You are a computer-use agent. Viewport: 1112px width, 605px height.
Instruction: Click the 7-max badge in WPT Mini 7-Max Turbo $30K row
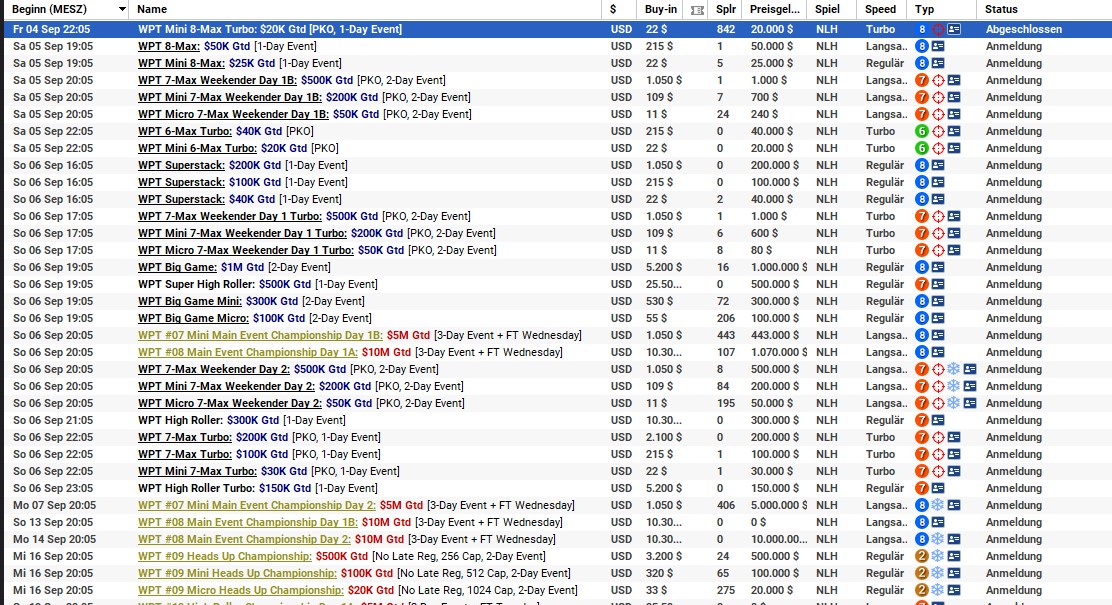point(922,472)
